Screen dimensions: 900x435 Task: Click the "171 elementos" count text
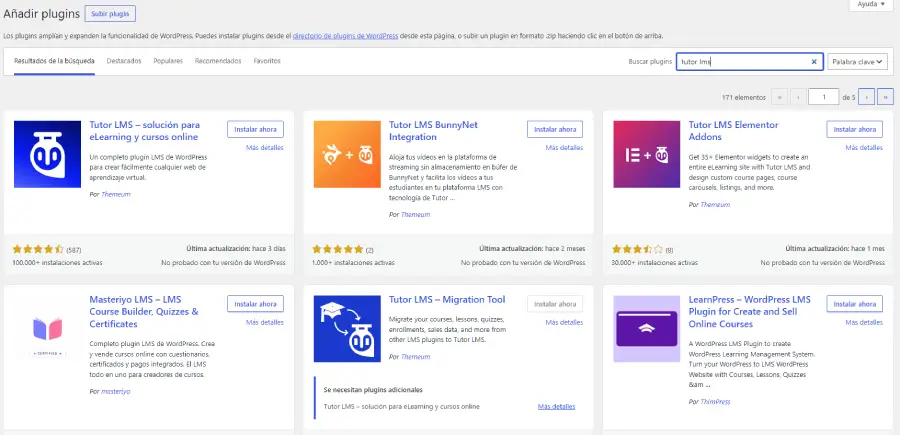tap(744, 98)
